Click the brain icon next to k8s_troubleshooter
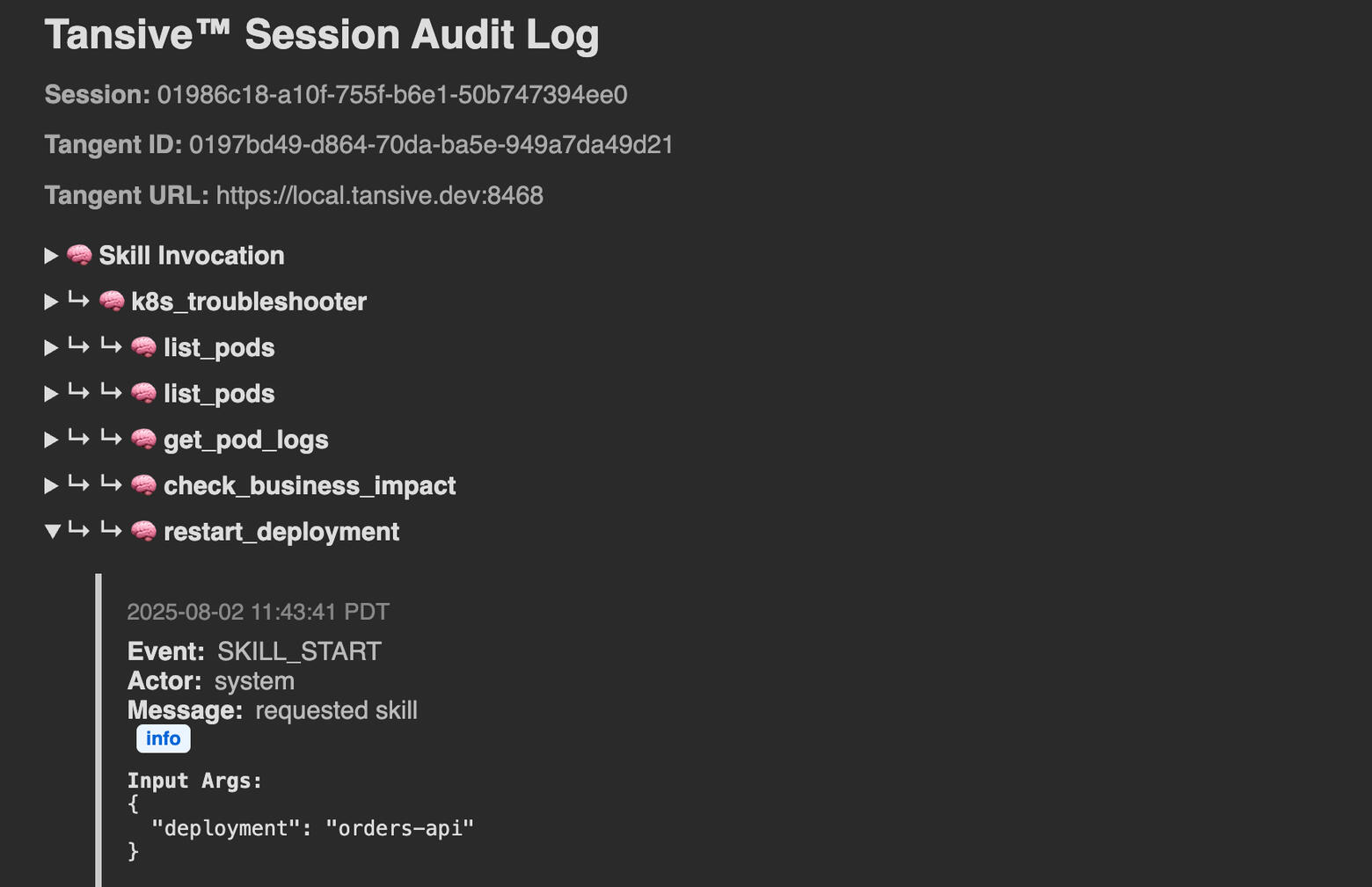This screenshot has width=1372, height=887. pos(112,302)
